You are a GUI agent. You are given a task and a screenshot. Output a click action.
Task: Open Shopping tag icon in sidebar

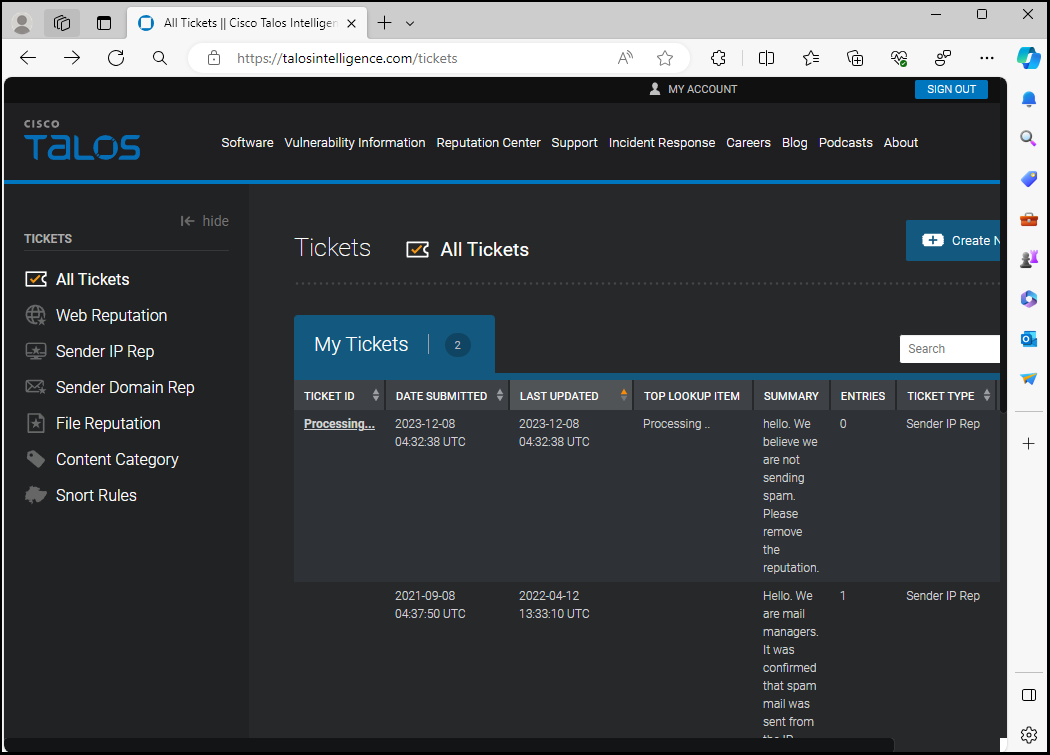(1029, 179)
